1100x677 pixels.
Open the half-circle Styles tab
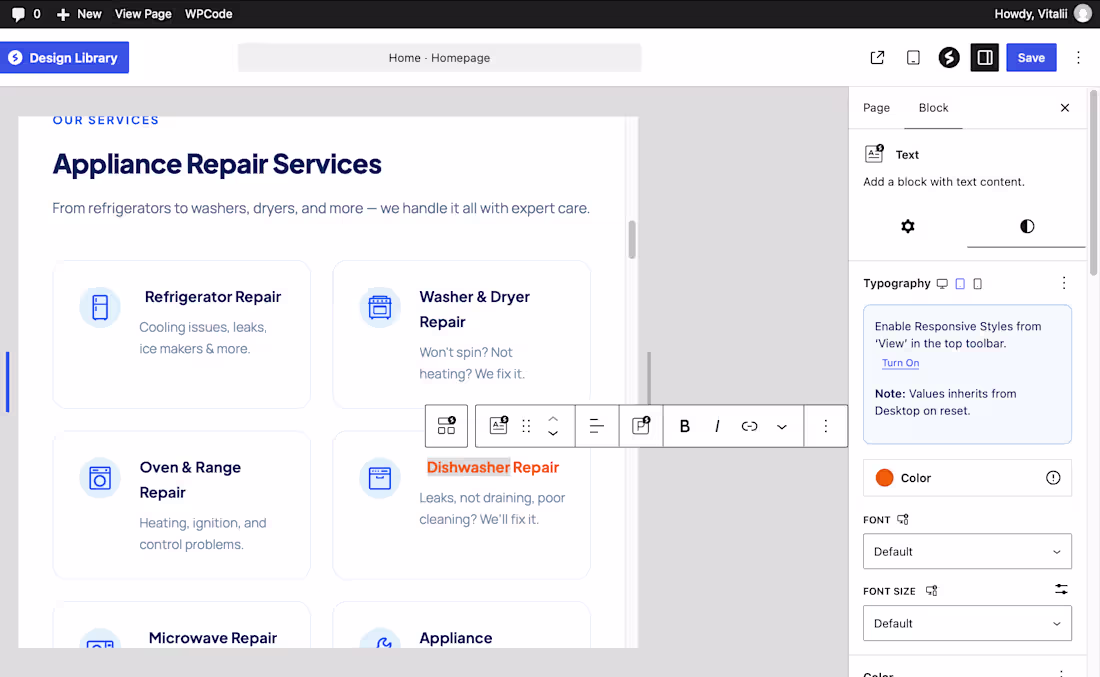point(1026,226)
